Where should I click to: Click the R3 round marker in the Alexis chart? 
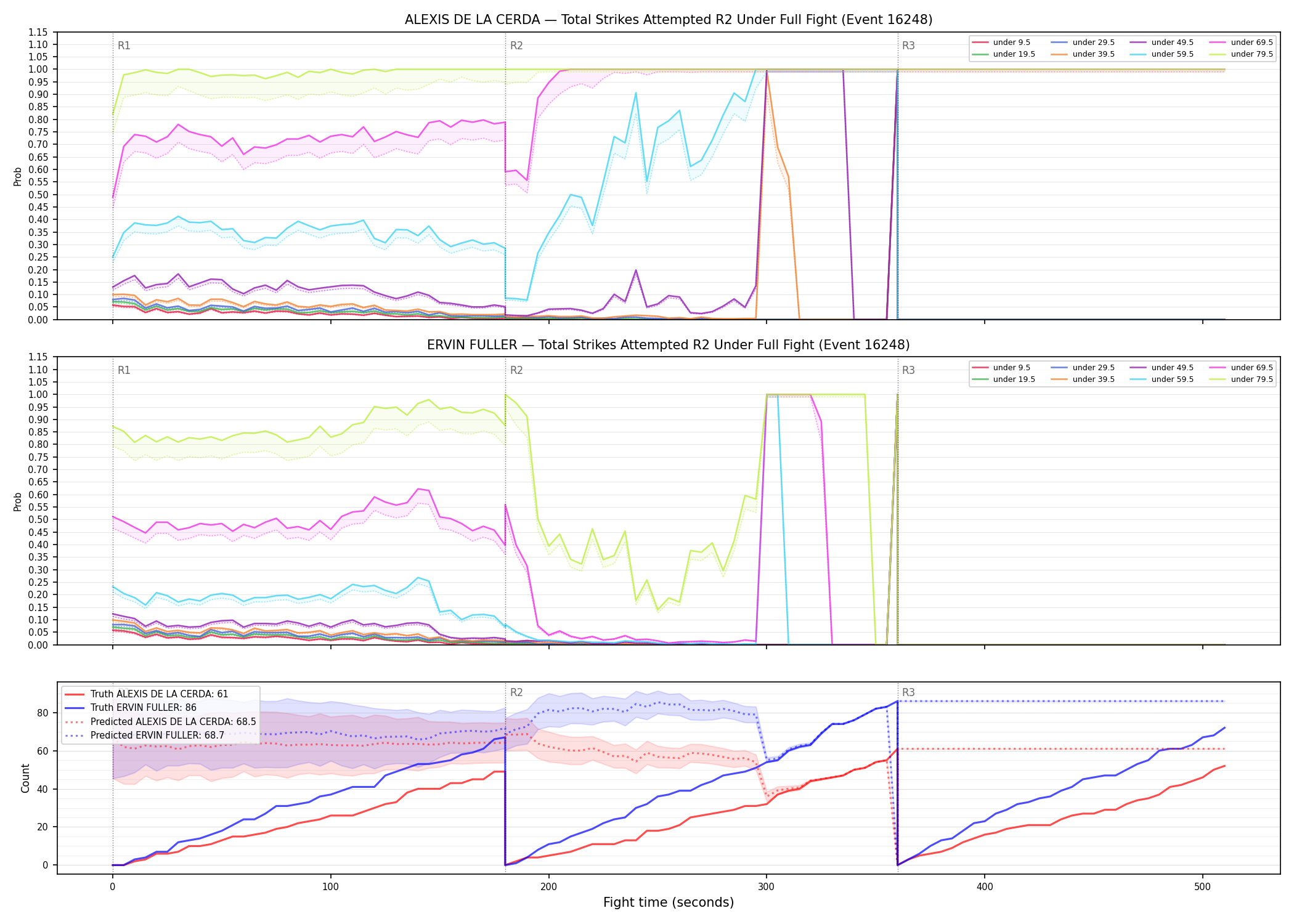click(908, 46)
